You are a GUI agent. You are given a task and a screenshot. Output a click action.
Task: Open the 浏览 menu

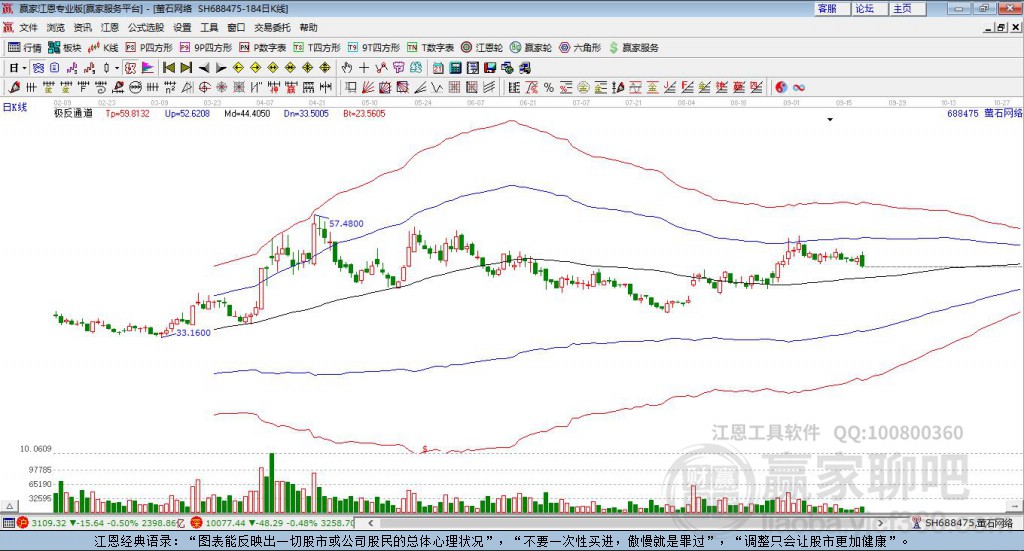click(56, 27)
